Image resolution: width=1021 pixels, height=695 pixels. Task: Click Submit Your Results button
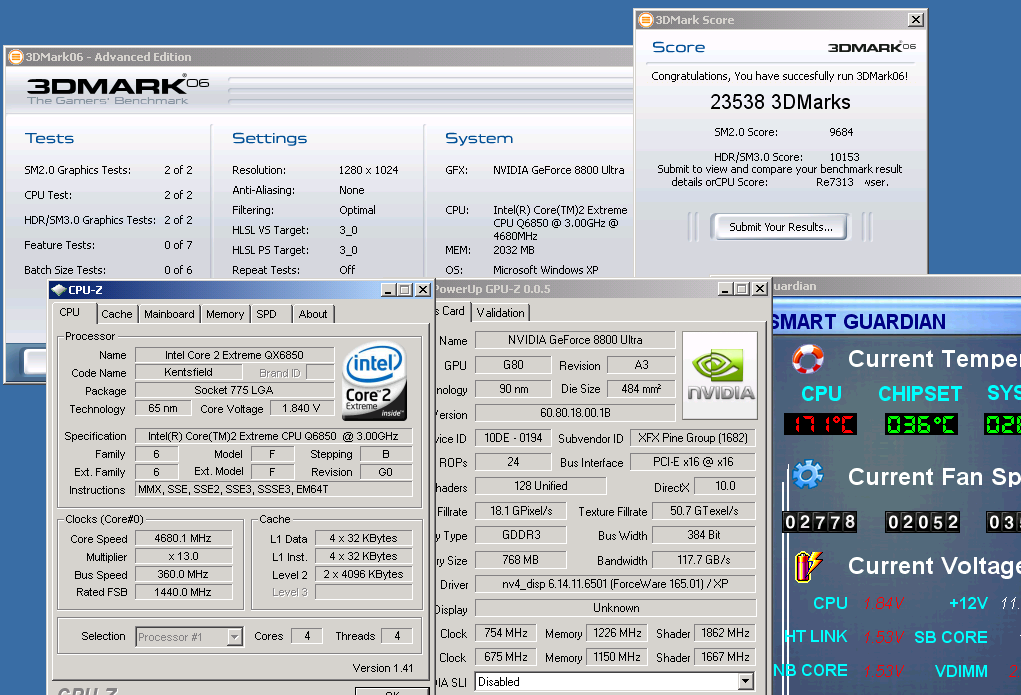click(x=780, y=227)
